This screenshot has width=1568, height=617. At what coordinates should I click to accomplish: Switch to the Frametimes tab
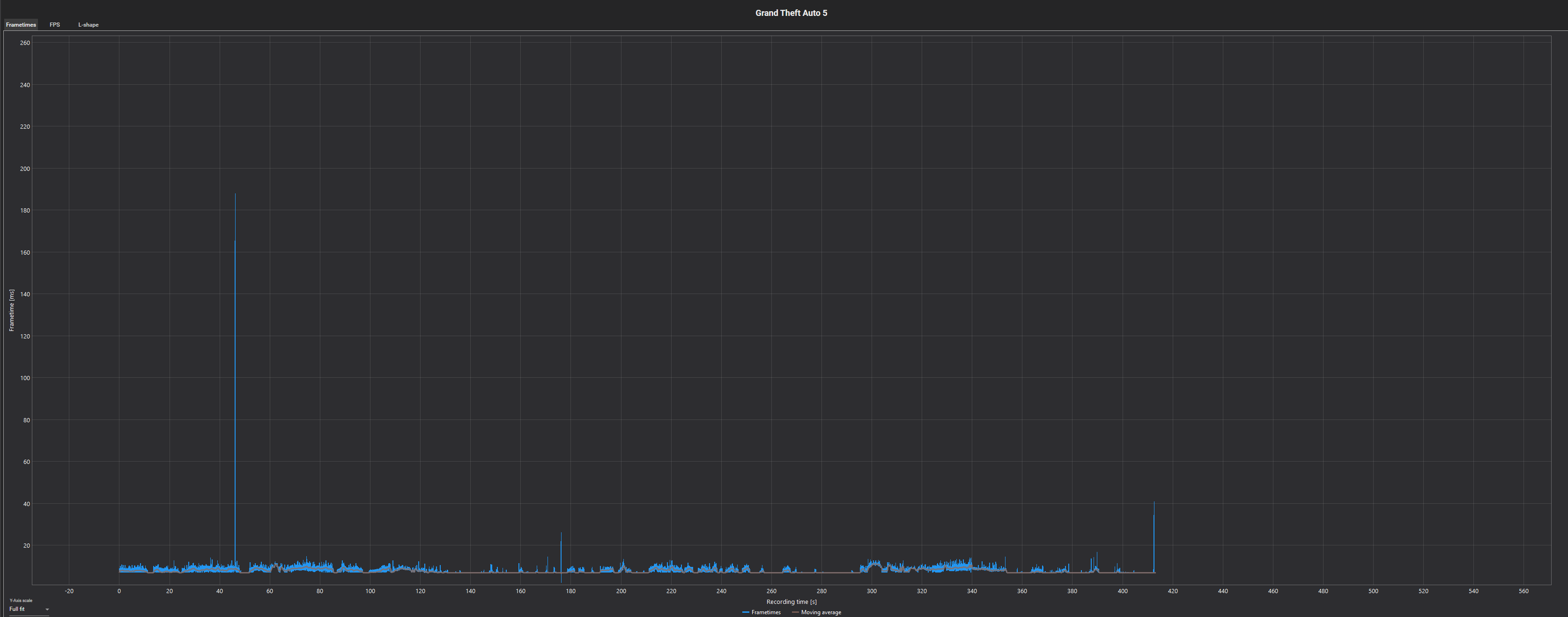(x=21, y=25)
